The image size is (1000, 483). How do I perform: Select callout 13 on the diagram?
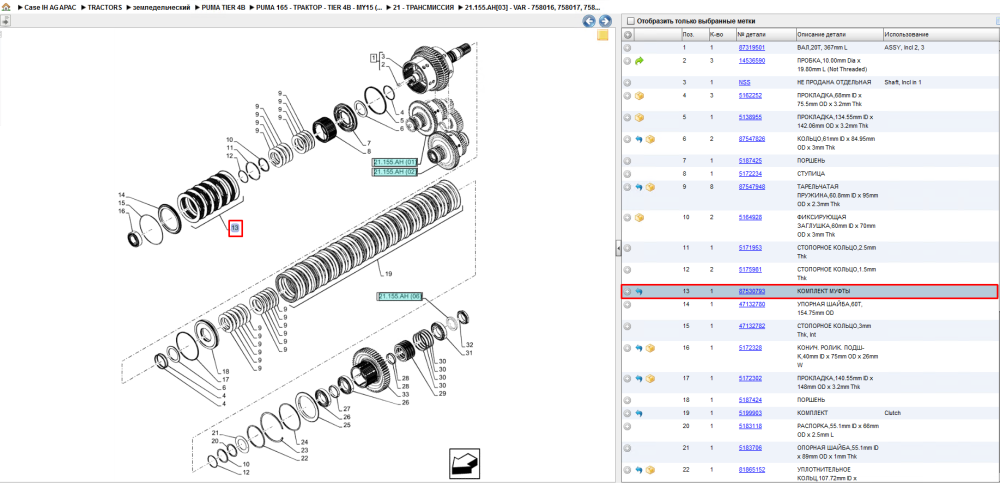tap(236, 228)
